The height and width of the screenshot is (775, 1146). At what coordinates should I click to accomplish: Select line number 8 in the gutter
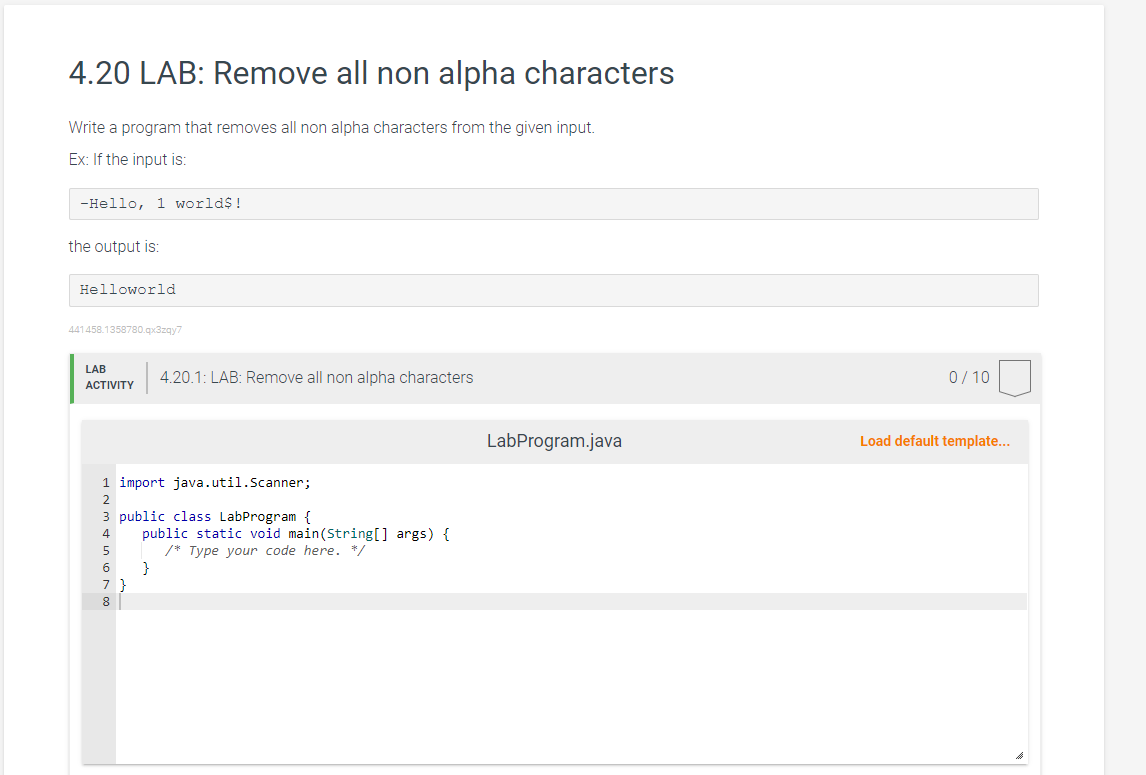click(x=106, y=601)
